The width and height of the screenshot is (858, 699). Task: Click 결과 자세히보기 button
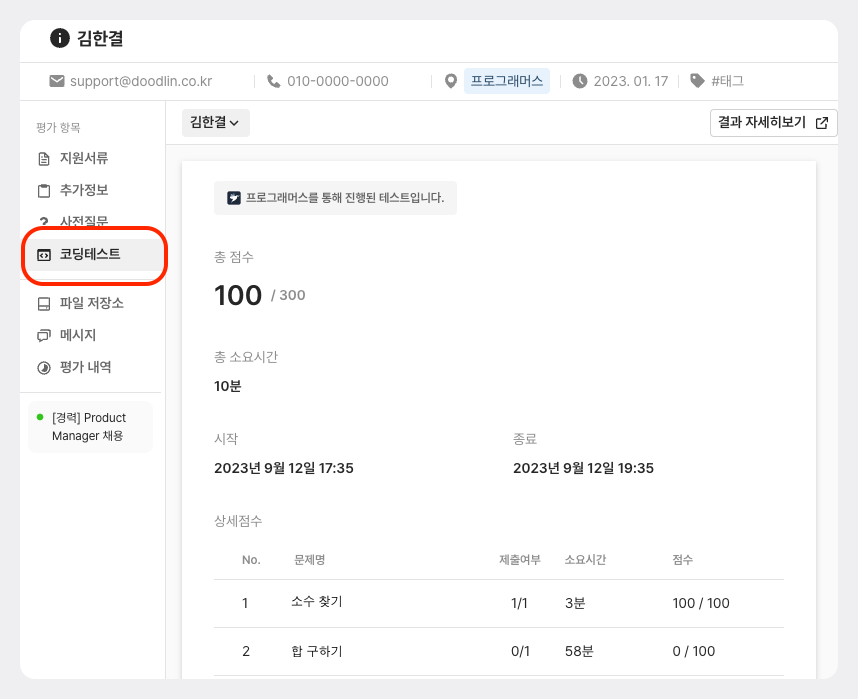pos(772,123)
